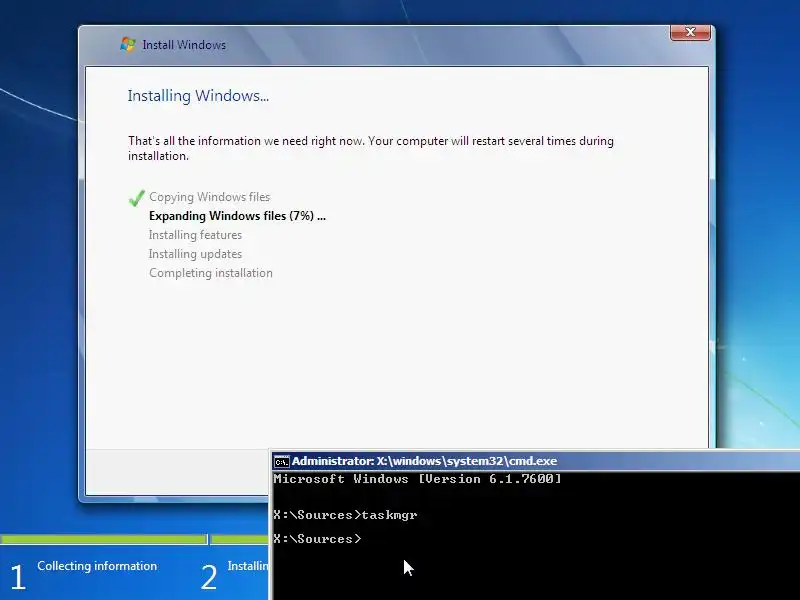The image size is (800, 600).
Task: Select the Installing updates step
Action: point(195,254)
